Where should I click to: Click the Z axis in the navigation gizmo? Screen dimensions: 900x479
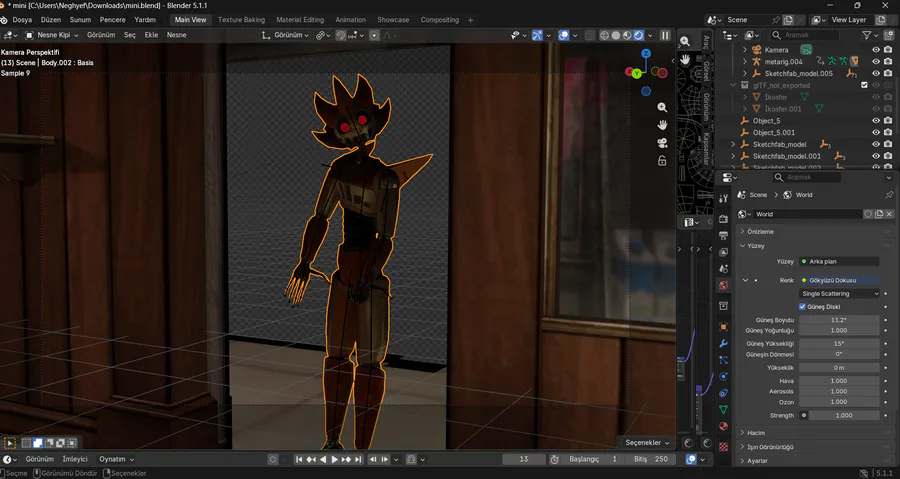646,53
